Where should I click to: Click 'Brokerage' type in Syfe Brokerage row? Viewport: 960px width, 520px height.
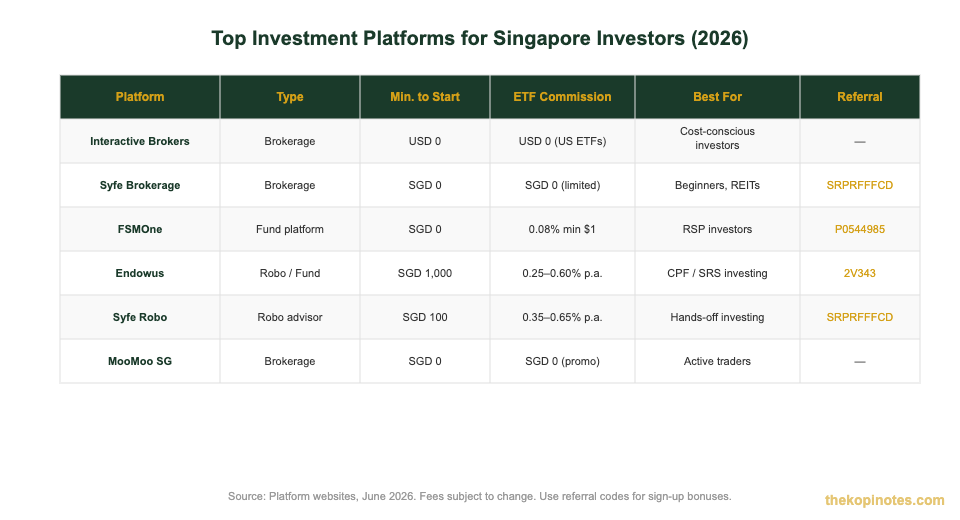click(x=290, y=185)
